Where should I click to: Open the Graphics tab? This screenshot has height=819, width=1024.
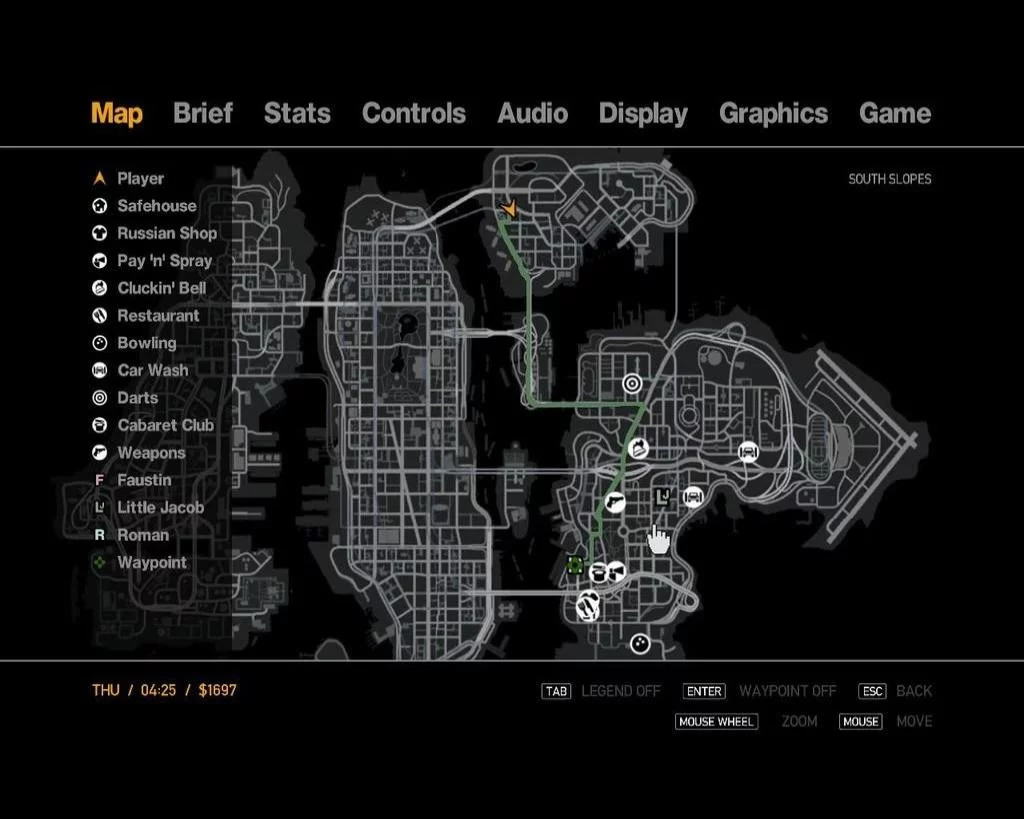pos(773,114)
